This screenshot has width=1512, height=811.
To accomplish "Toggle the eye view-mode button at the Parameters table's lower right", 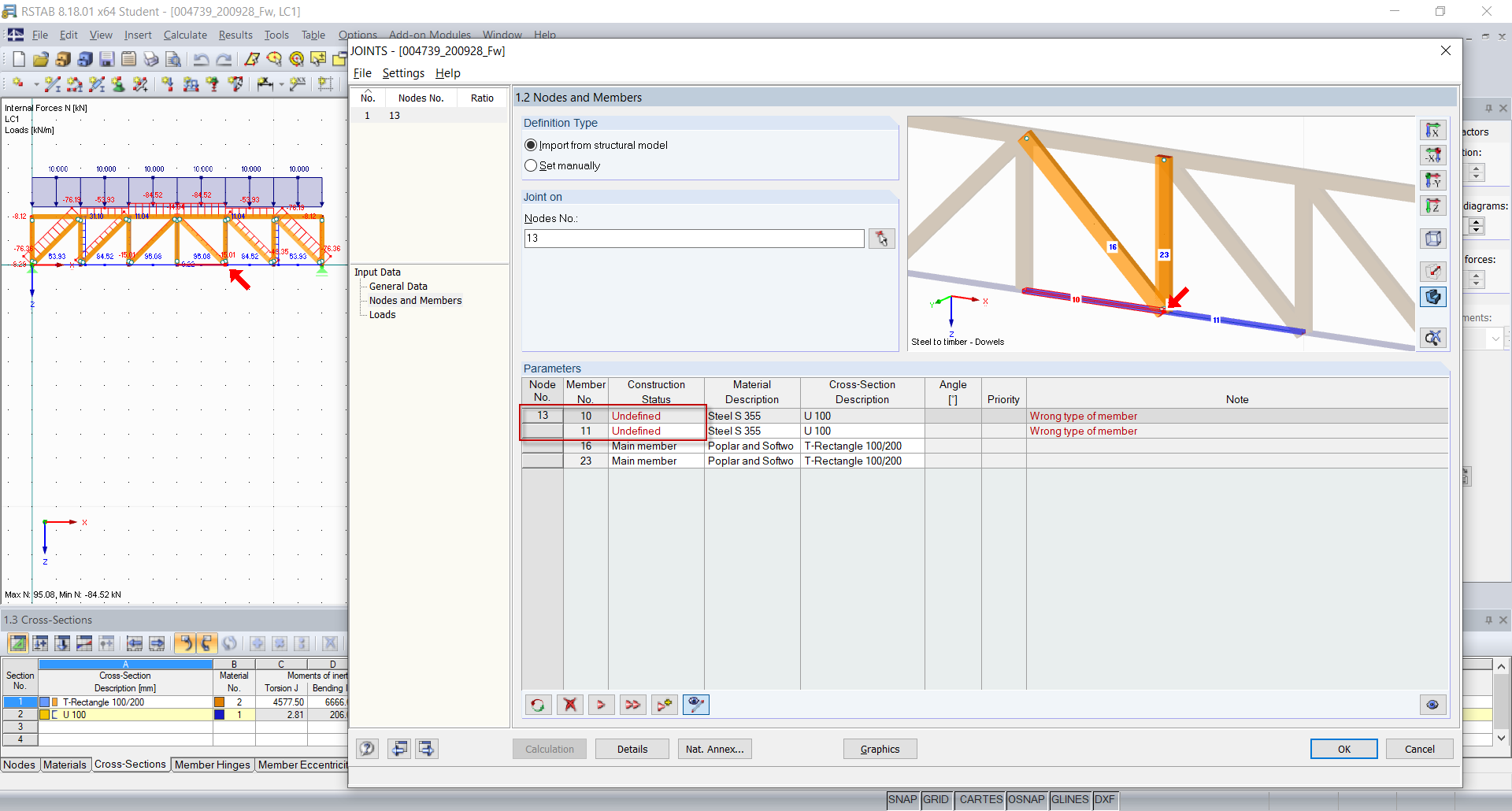I will [x=1432, y=705].
